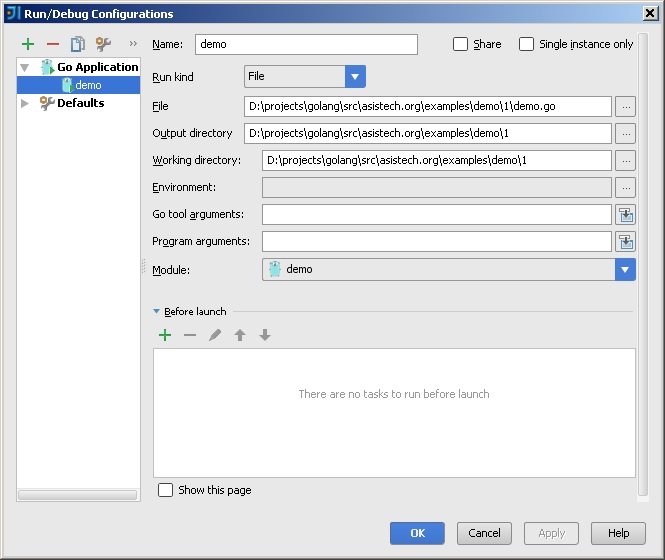Click the Apply button
Image resolution: width=665 pixels, height=560 pixels.
(551, 533)
